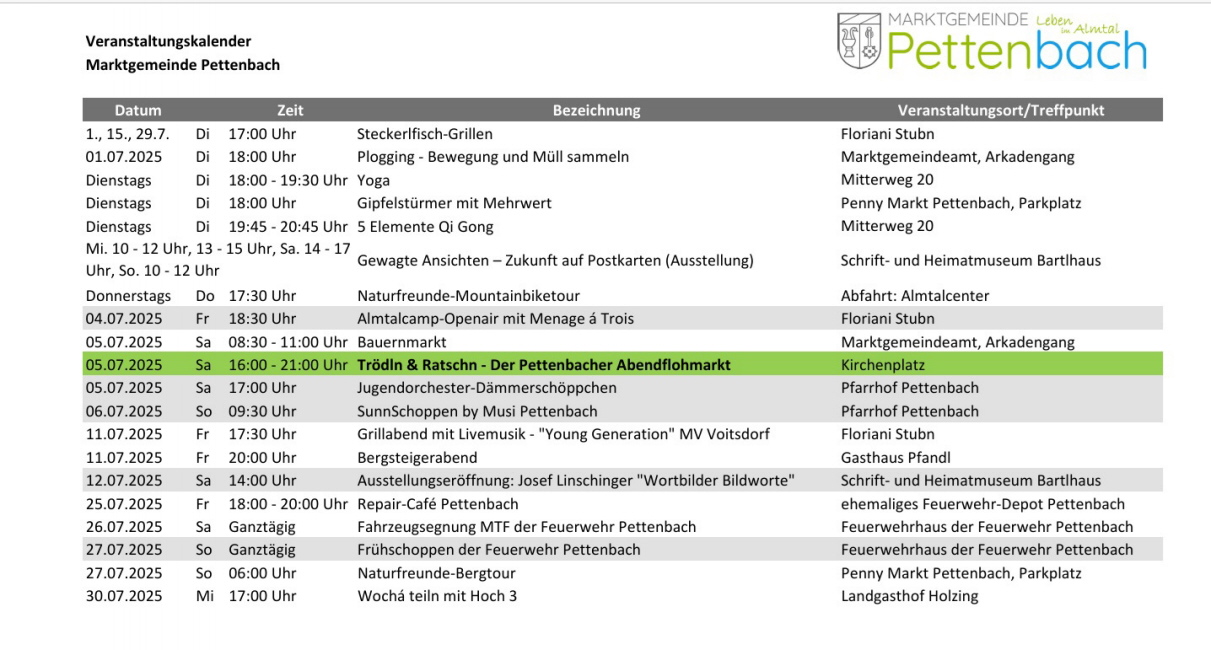Select the time "19:45 - 20:45 Uhr"
1211x650 pixels.
(288, 226)
